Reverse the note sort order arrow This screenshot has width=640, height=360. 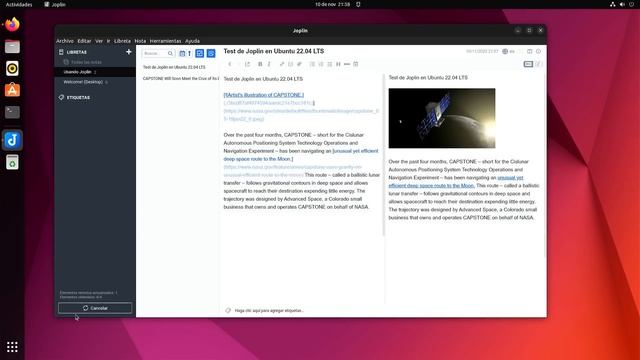(189, 53)
